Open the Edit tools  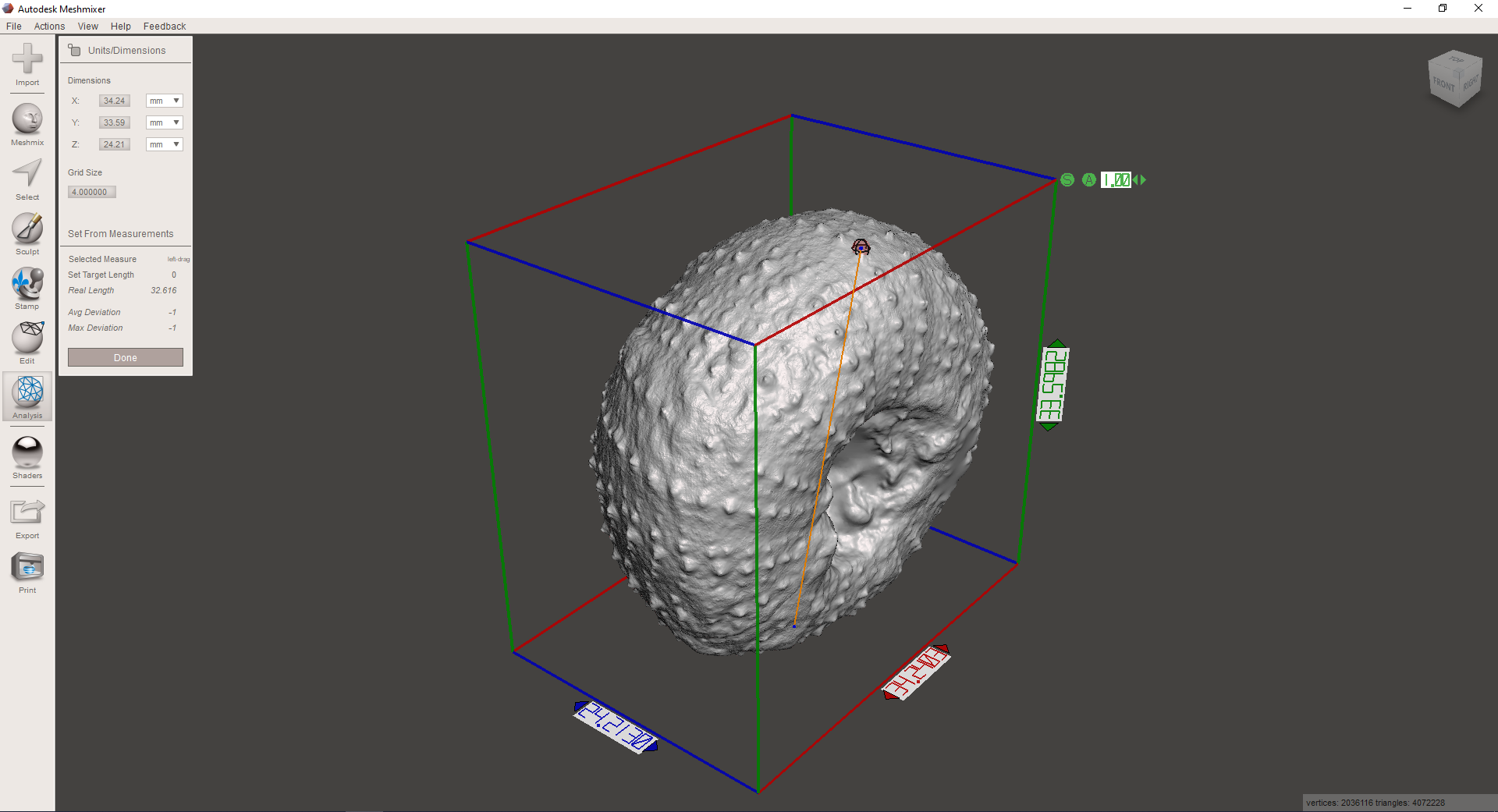click(x=27, y=338)
